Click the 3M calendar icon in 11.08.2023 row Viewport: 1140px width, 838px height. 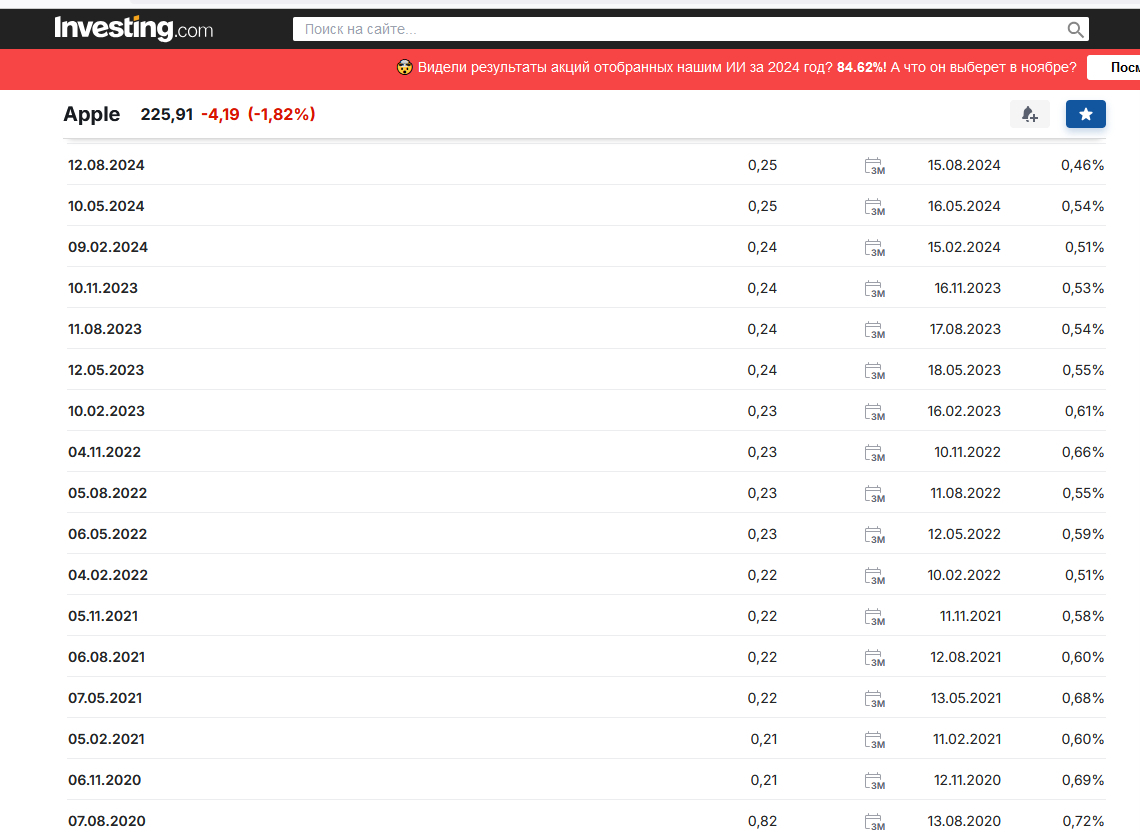[875, 331]
